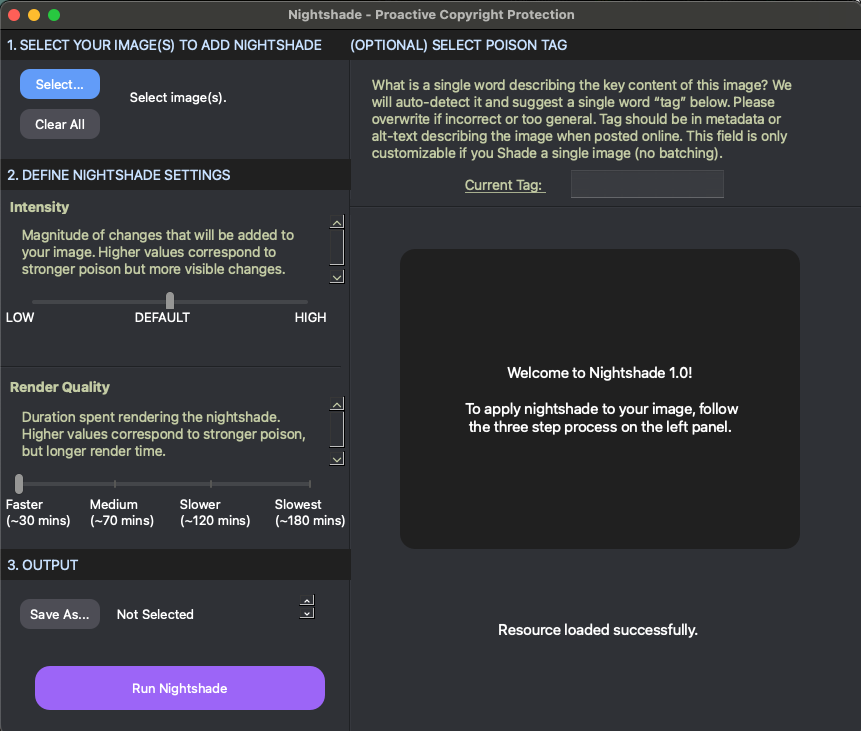Click the 'HIGH' intensity label
This screenshot has height=731, width=861.
click(x=310, y=317)
